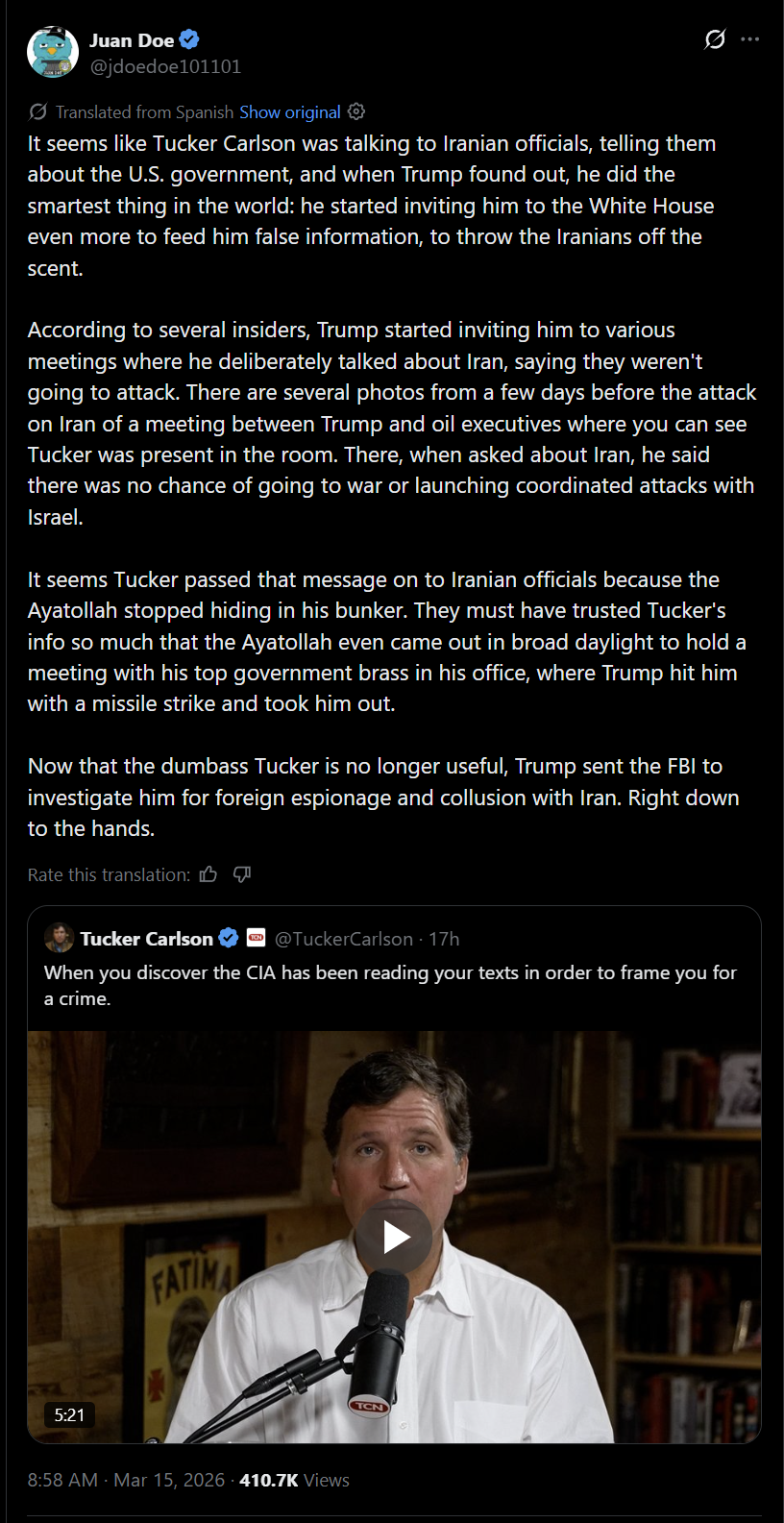Show original Spanish post text
Viewport: 784px width, 1523px height.
[289, 112]
